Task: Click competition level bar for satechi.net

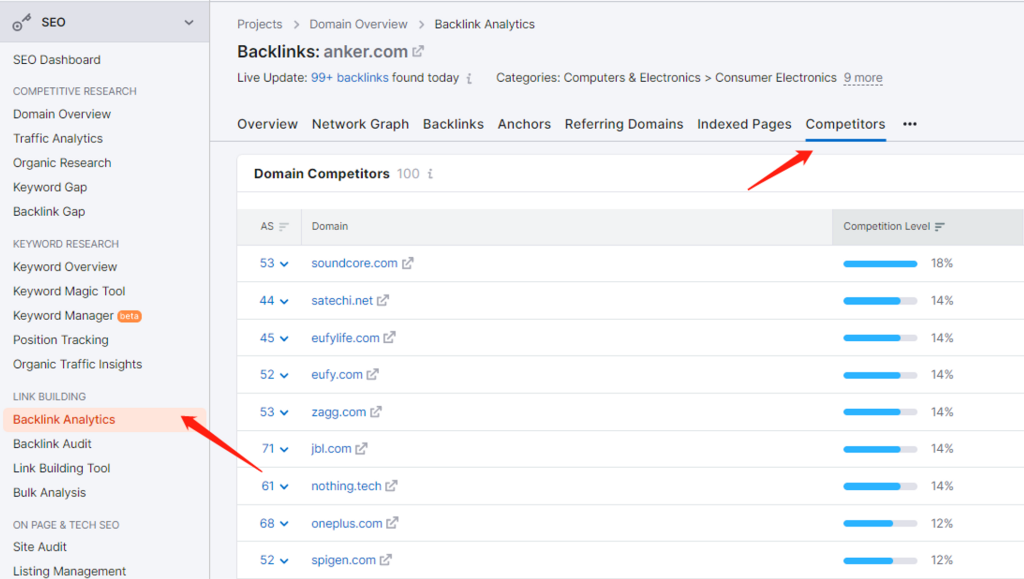Action: click(880, 301)
